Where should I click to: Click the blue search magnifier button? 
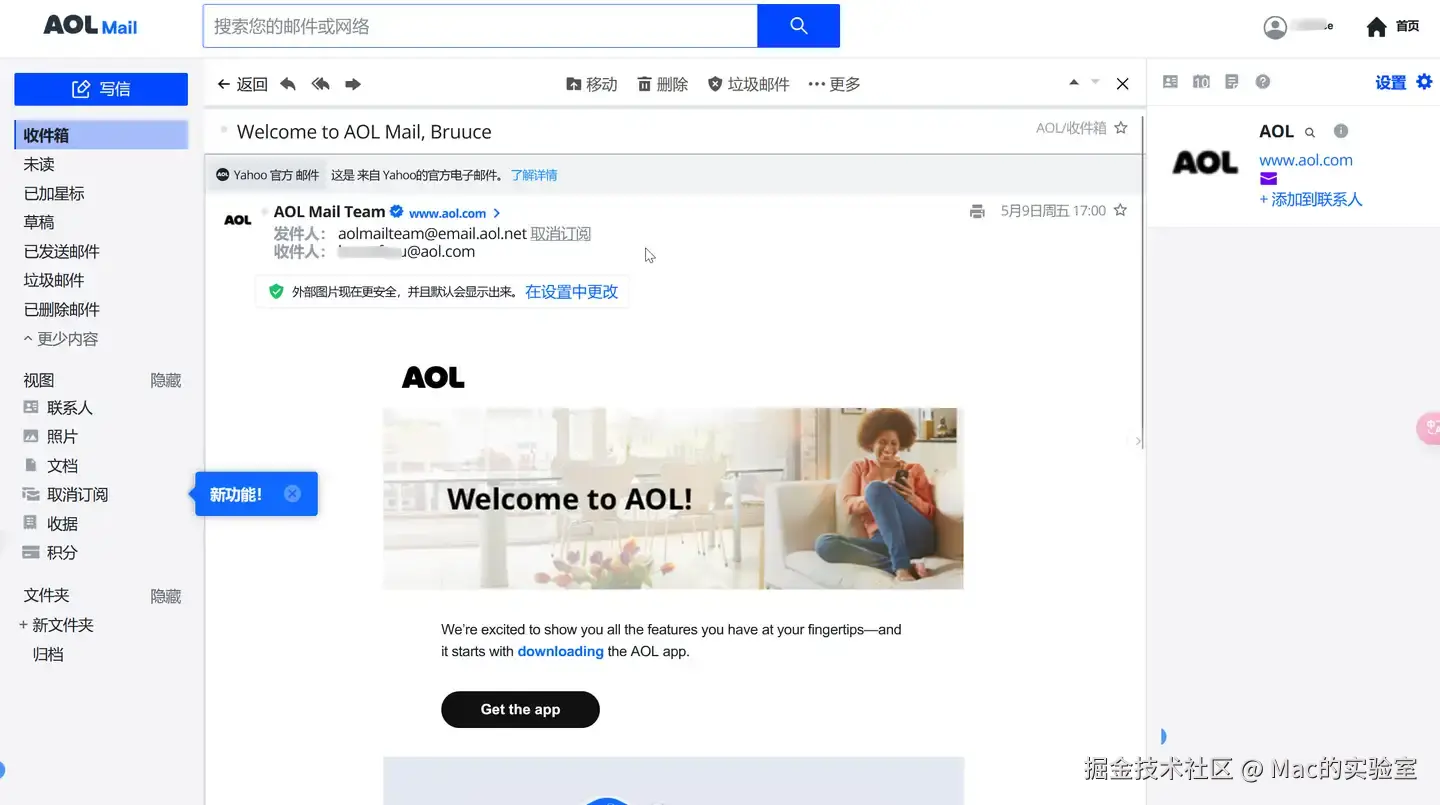[x=798, y=26]
